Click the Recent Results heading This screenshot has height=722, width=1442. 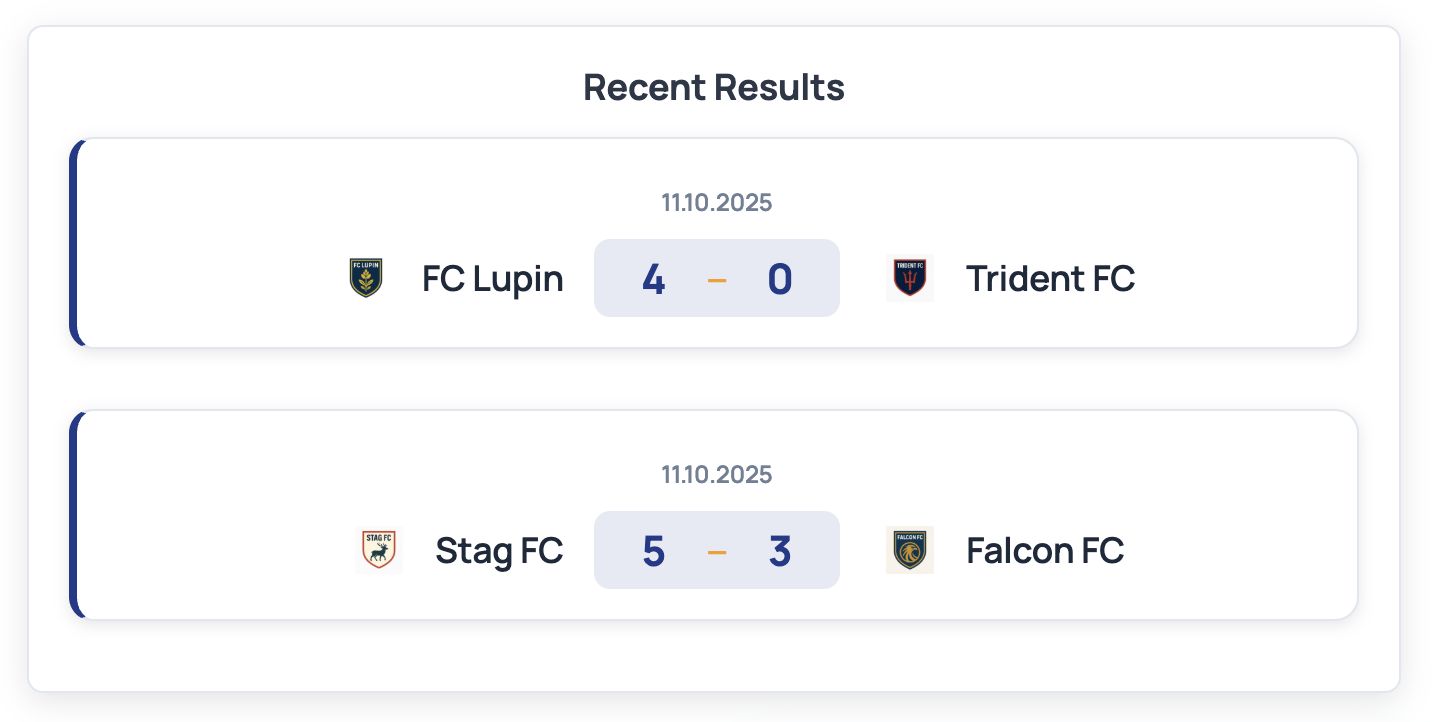click(x=714, y=88)
